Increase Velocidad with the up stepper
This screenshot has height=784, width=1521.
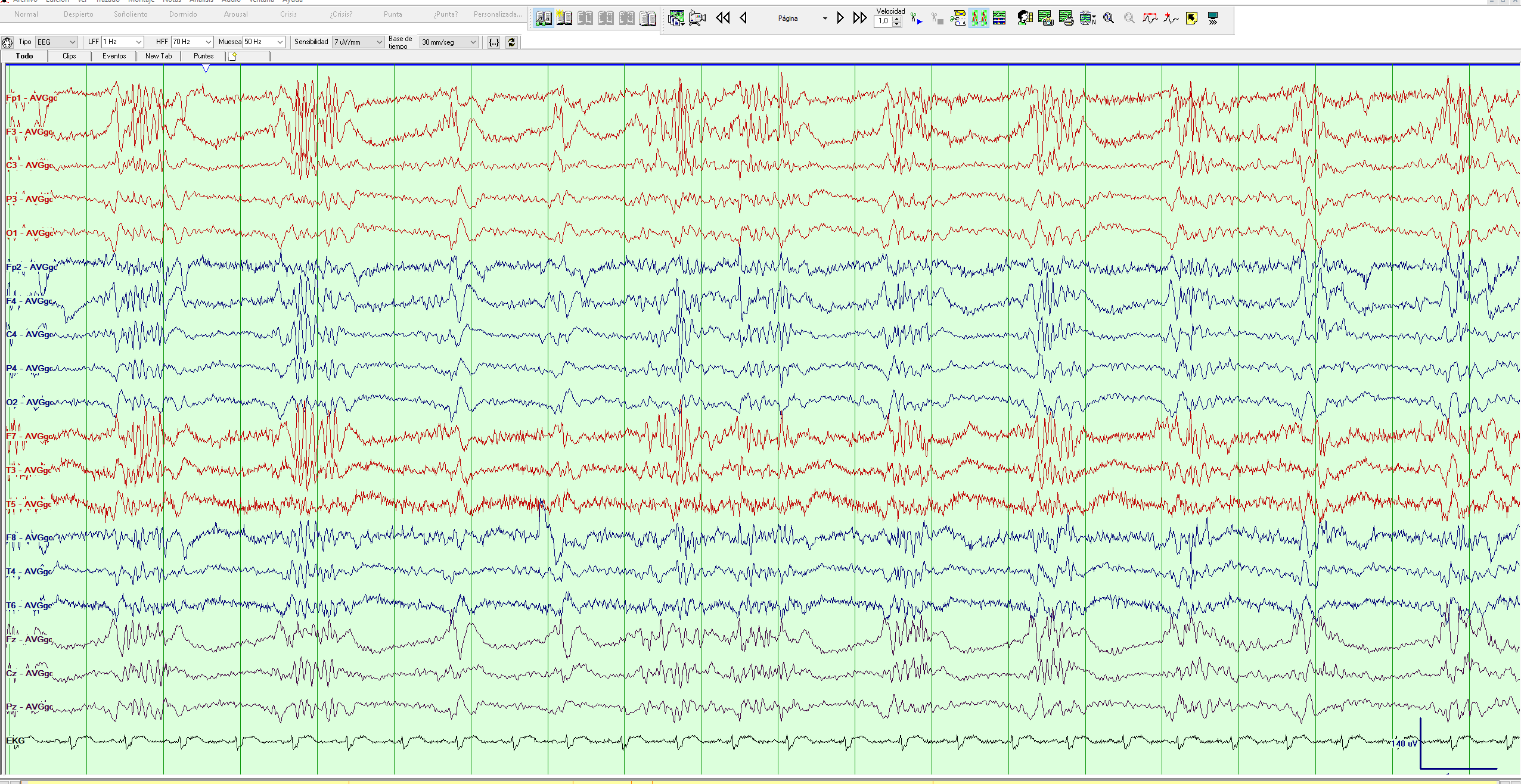pos(897,18)
